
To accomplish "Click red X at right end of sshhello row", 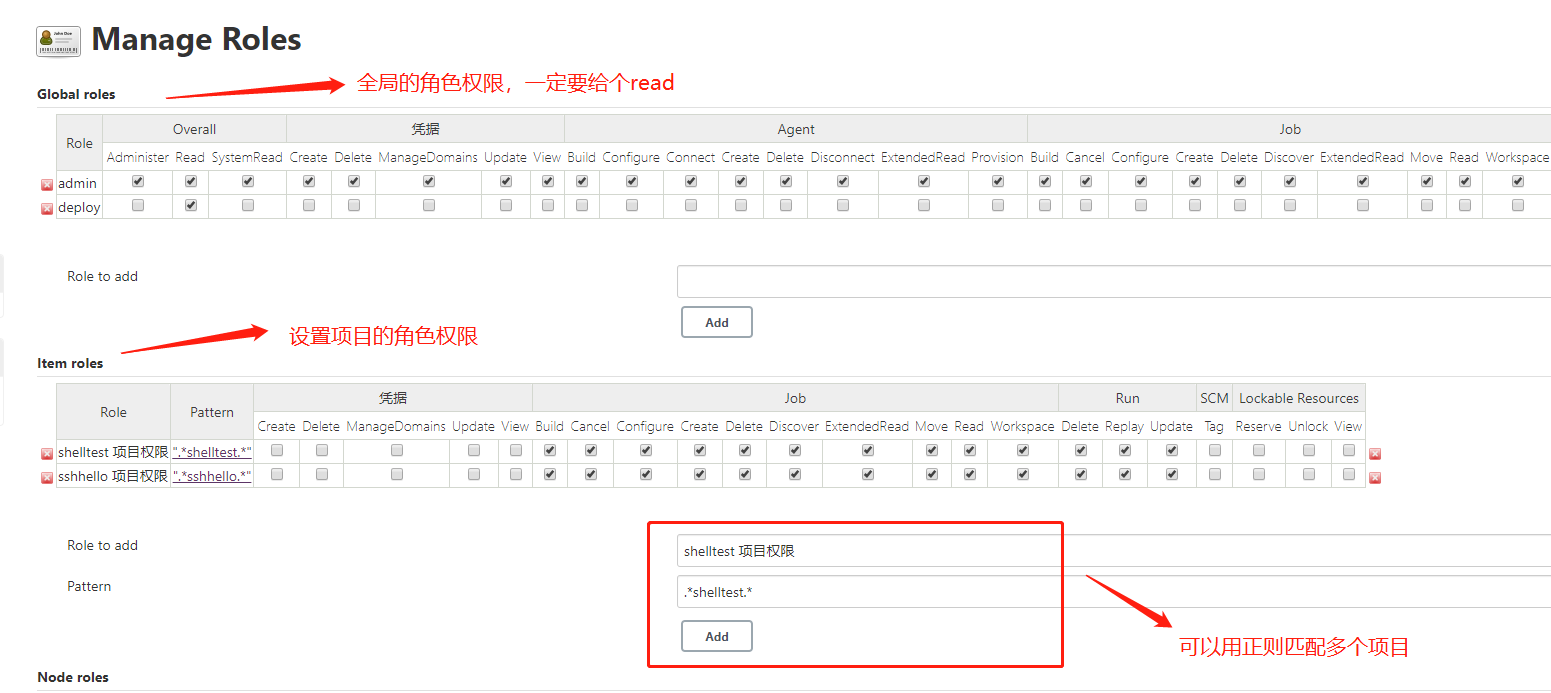I will pos(1375,478).
